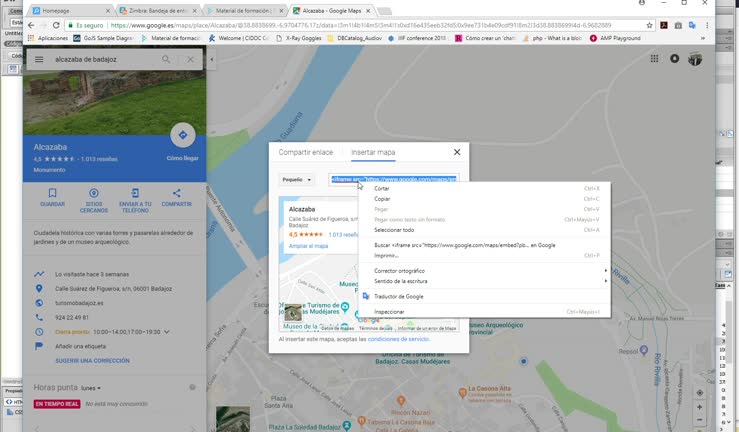Click Enviar a tu teléfono icon
Image resolution: width=739 pixels, height=432 pixels.
[x=135, y=193]
